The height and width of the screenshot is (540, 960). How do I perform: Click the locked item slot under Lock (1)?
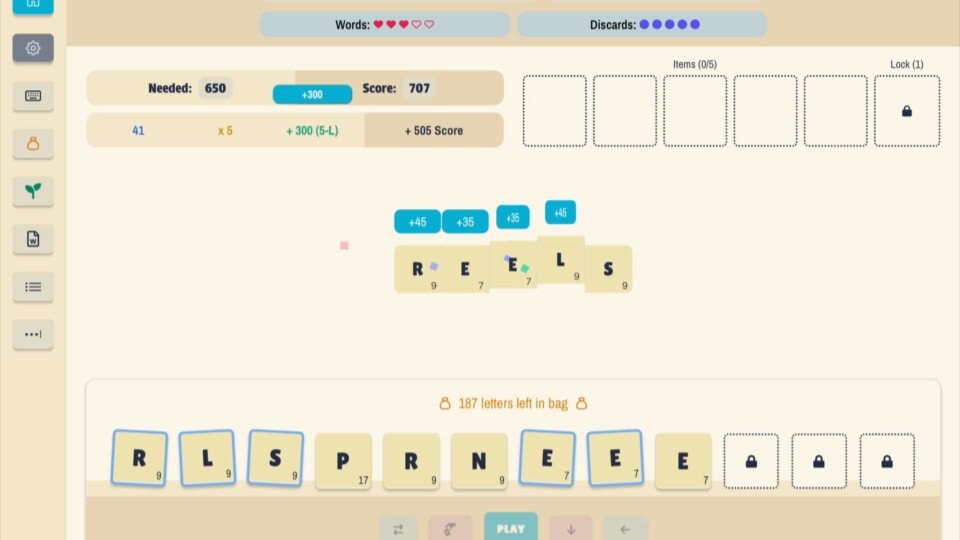pyautogui.click(x=906, y=111)
